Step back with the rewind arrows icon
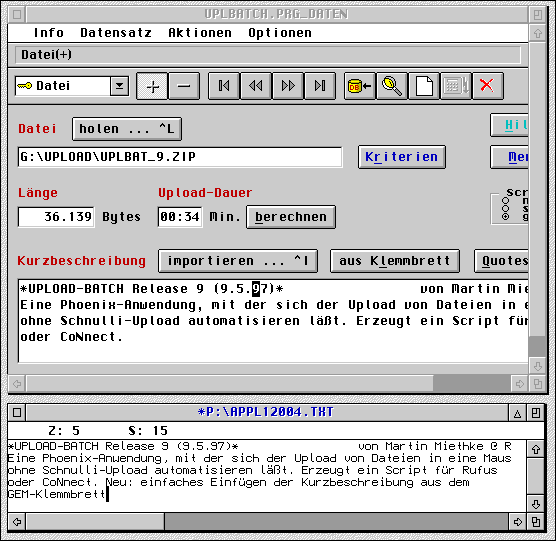The width and height of the screenshot is (556, 541). (x=256, y=86)
